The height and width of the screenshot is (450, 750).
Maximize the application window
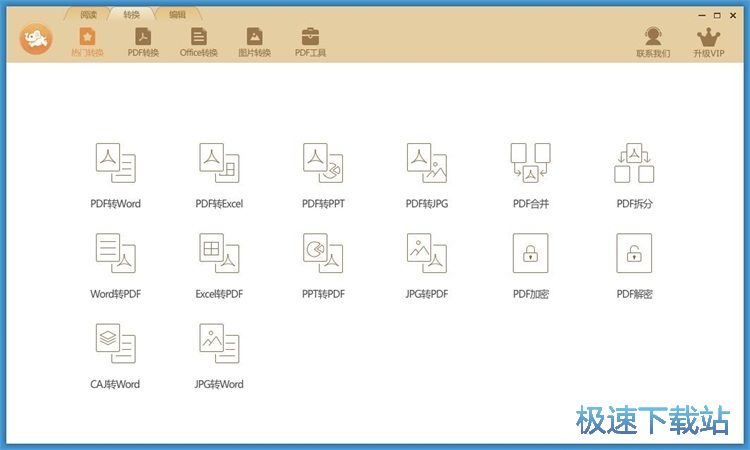[x=717, y=15]
